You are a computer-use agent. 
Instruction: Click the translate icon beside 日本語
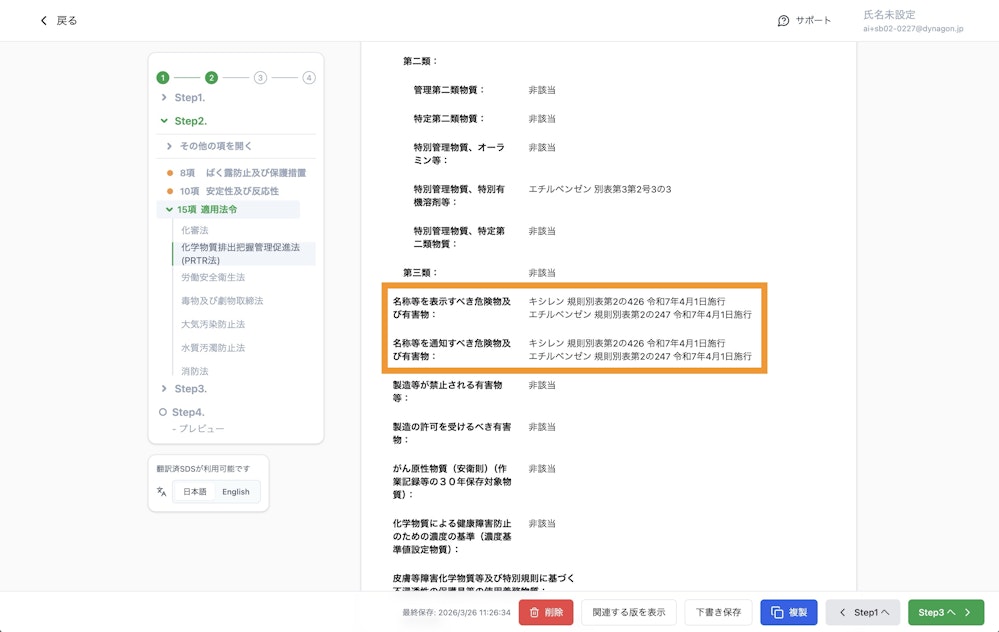tap(161, 492)
